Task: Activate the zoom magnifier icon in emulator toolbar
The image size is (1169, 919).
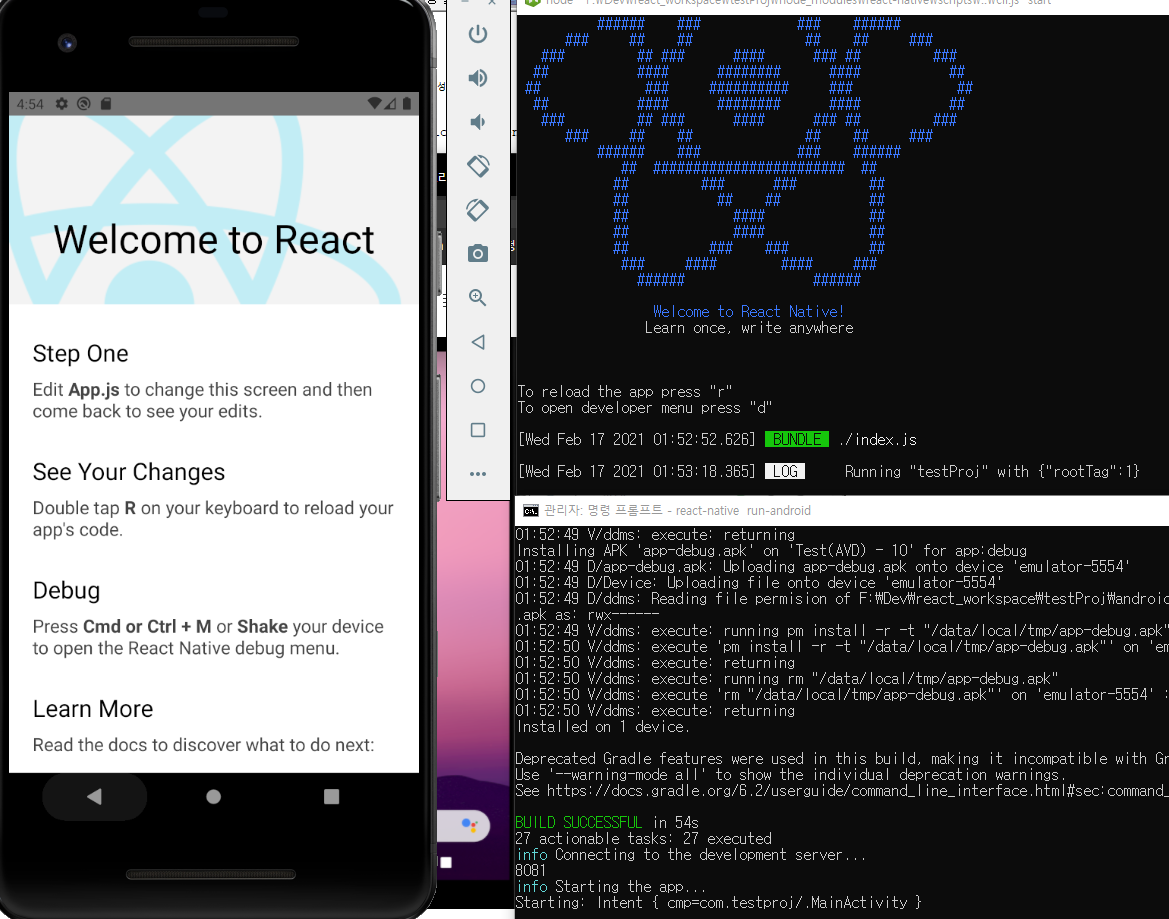Action: pos(478,298)
